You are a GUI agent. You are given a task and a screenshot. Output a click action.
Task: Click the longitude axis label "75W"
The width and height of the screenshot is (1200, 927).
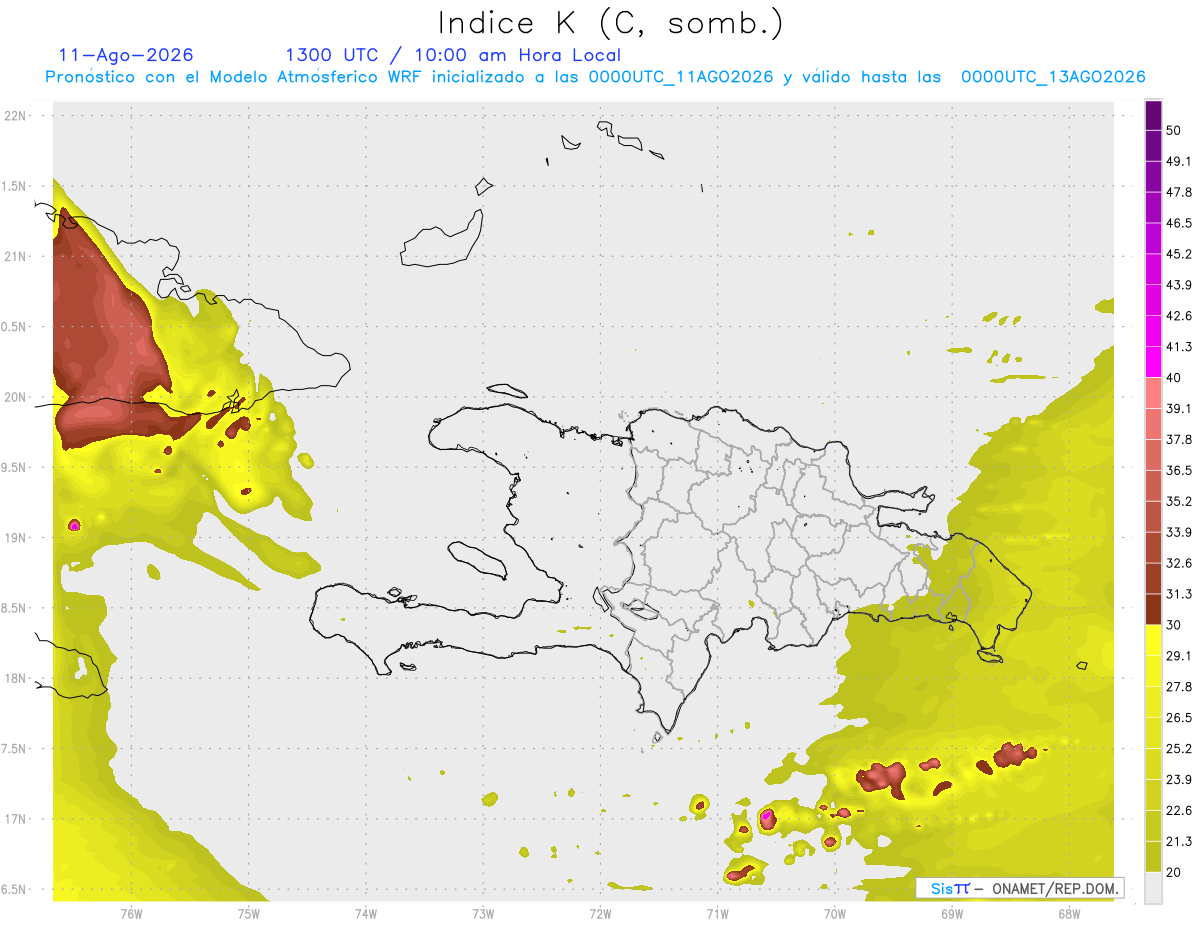[249, 913]
